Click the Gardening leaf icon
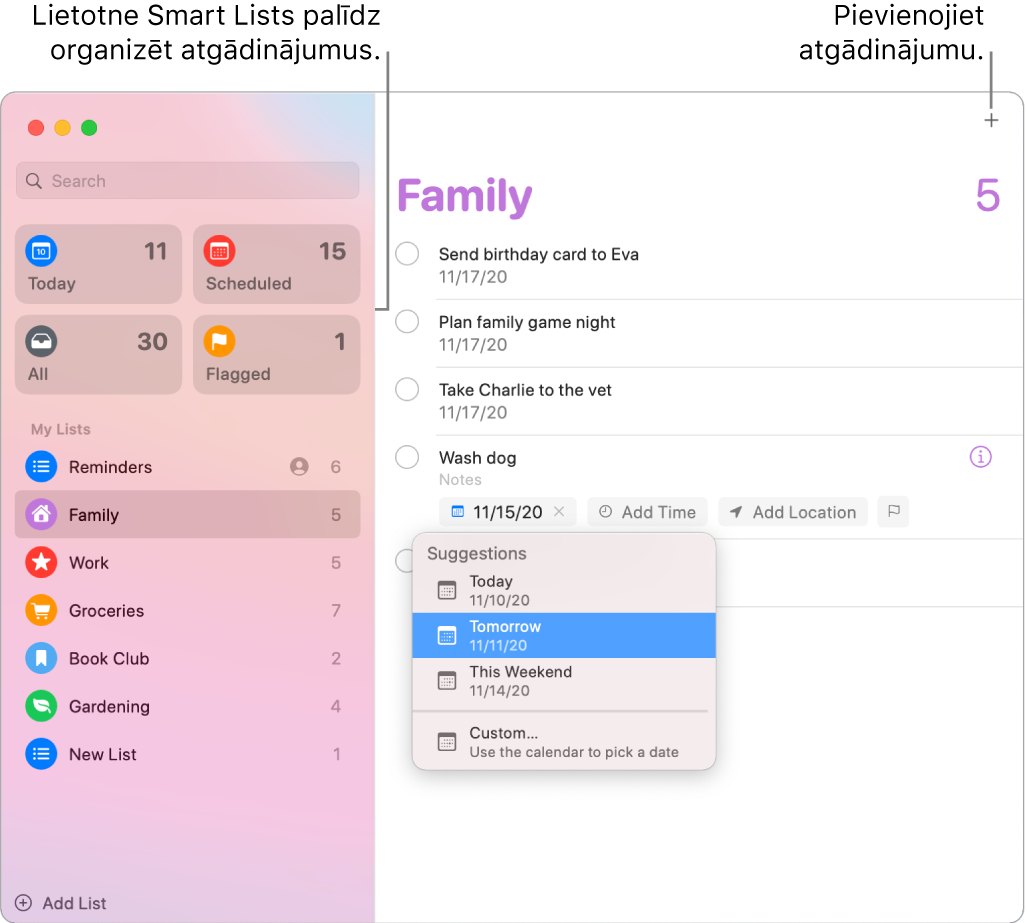The height and width of the screenshot is (923, 1027). 41,706
